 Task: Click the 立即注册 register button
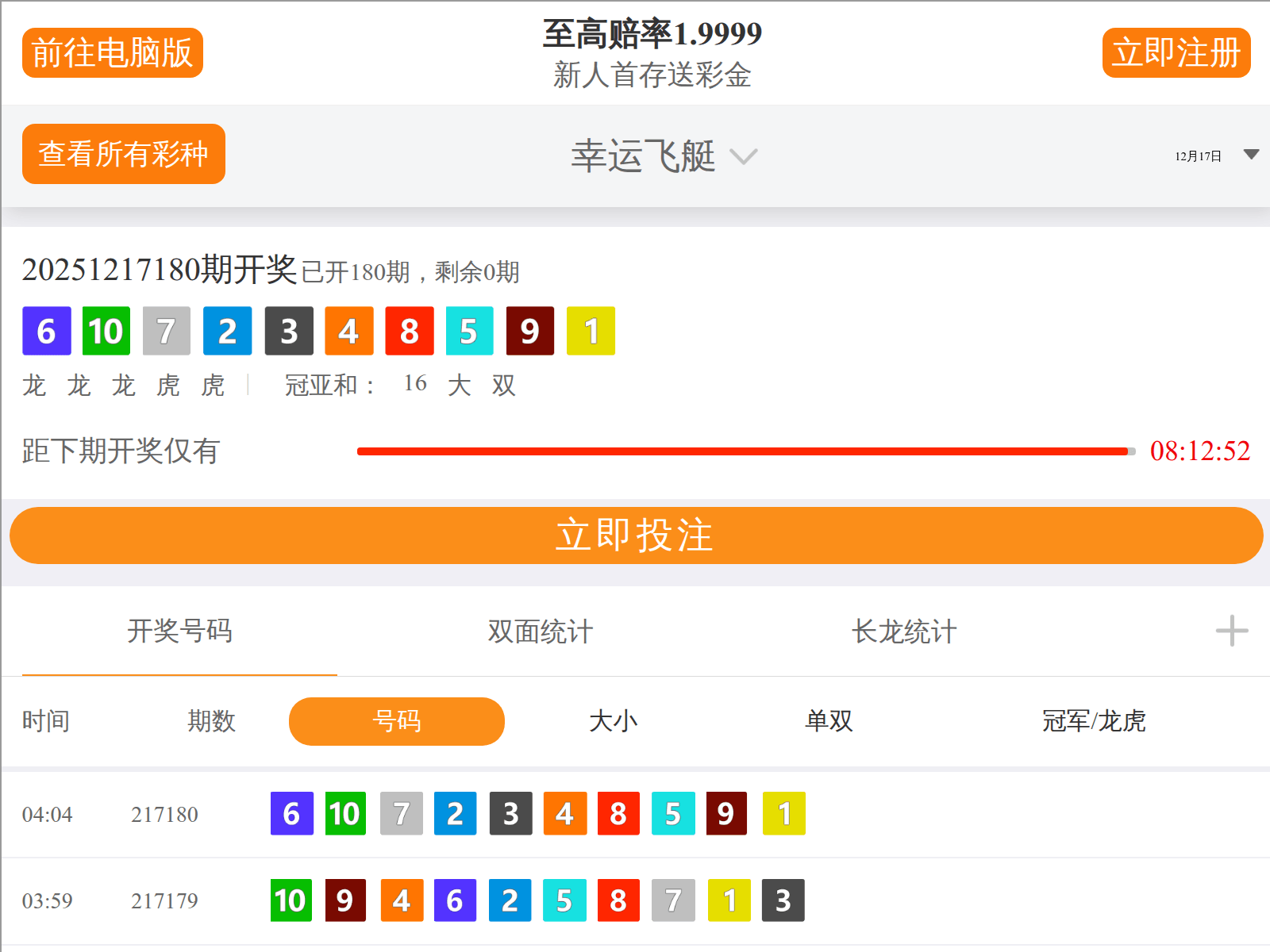point(1176,52)
